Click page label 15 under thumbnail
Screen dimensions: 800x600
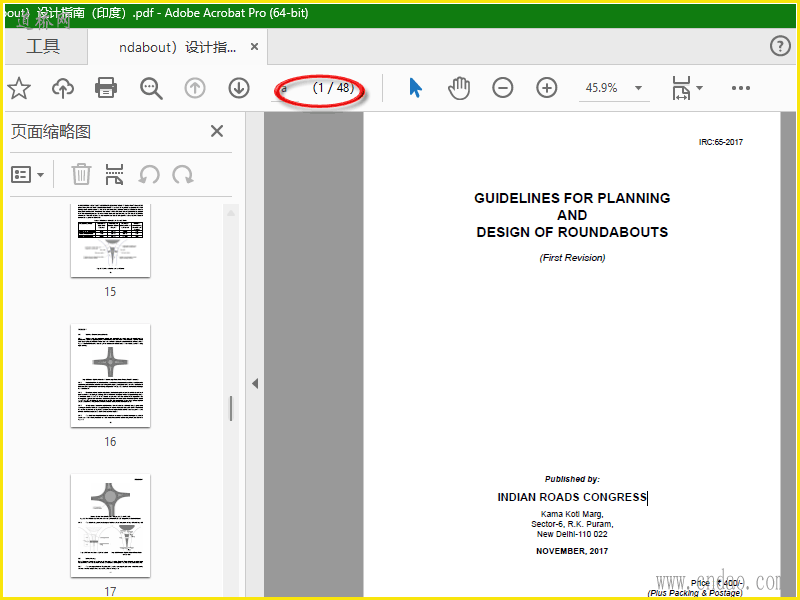(110, 292)
